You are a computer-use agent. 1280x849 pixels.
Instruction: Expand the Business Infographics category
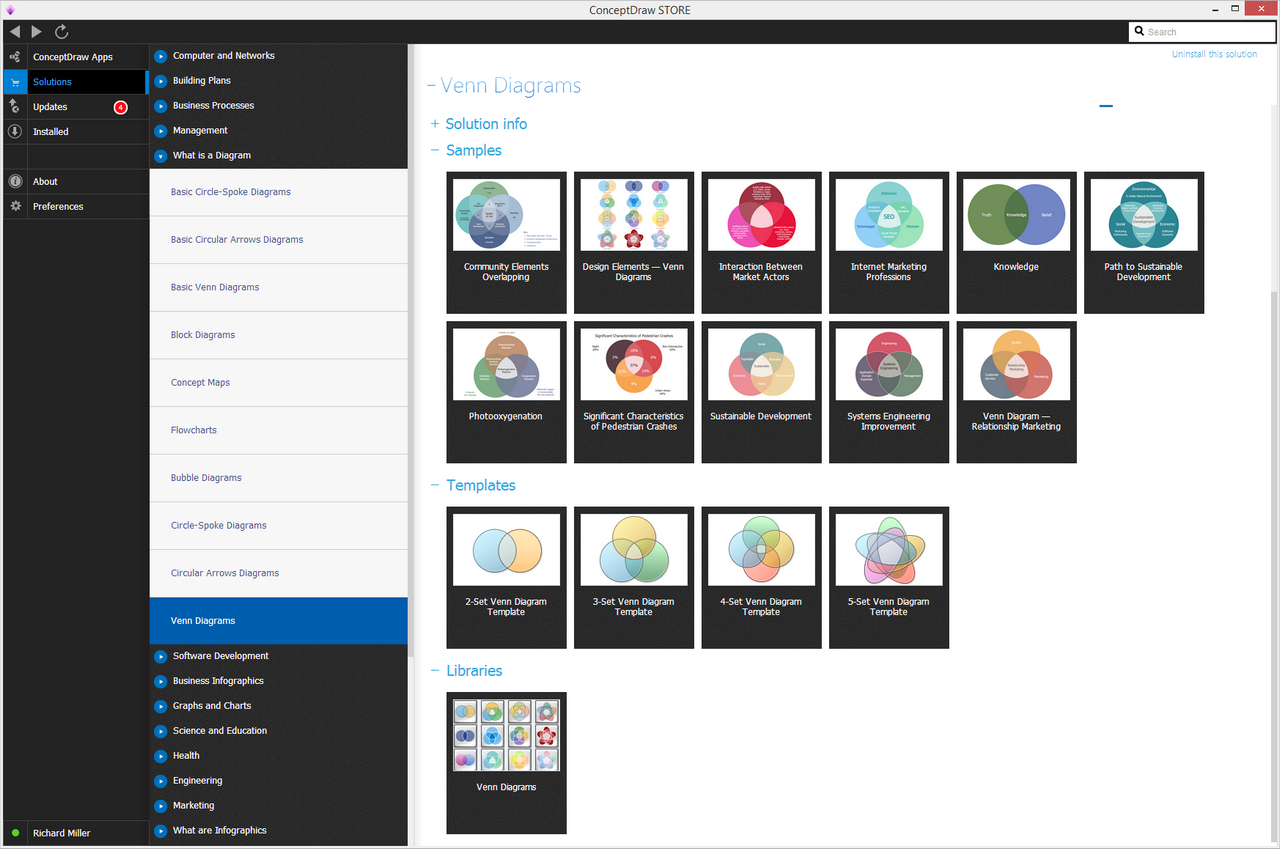(161, 682)
